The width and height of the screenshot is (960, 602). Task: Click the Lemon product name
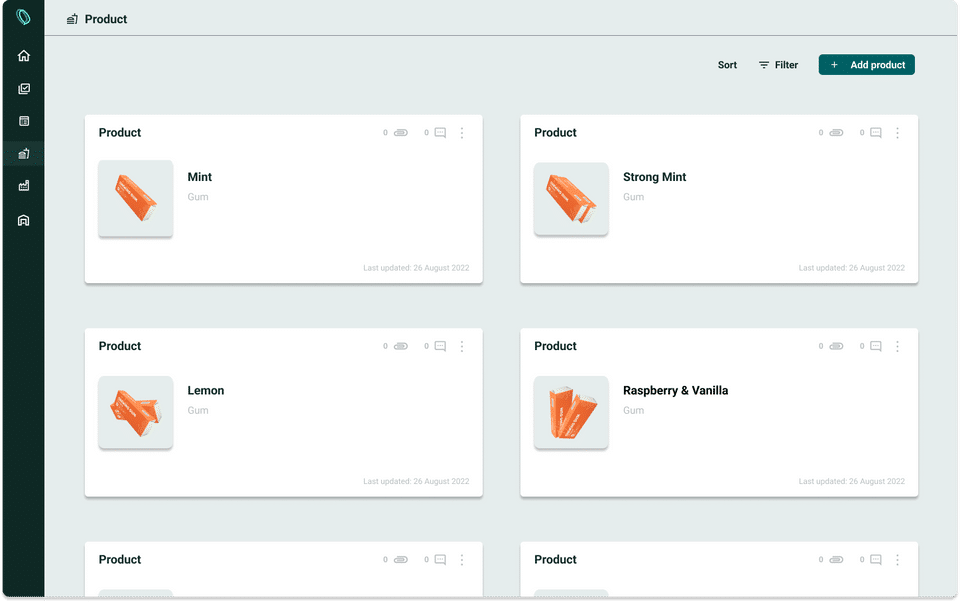click(x=206, y=391)
